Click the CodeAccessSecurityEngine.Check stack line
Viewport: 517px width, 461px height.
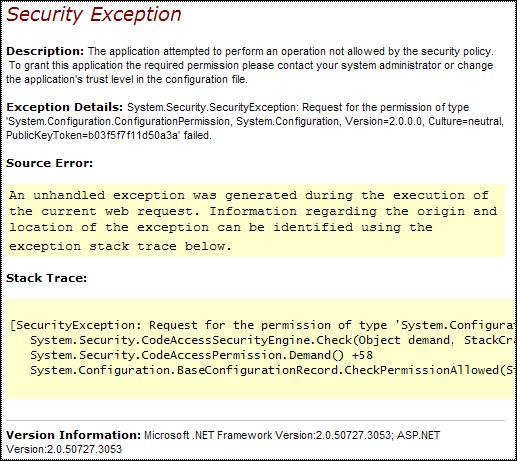point(273,340)
